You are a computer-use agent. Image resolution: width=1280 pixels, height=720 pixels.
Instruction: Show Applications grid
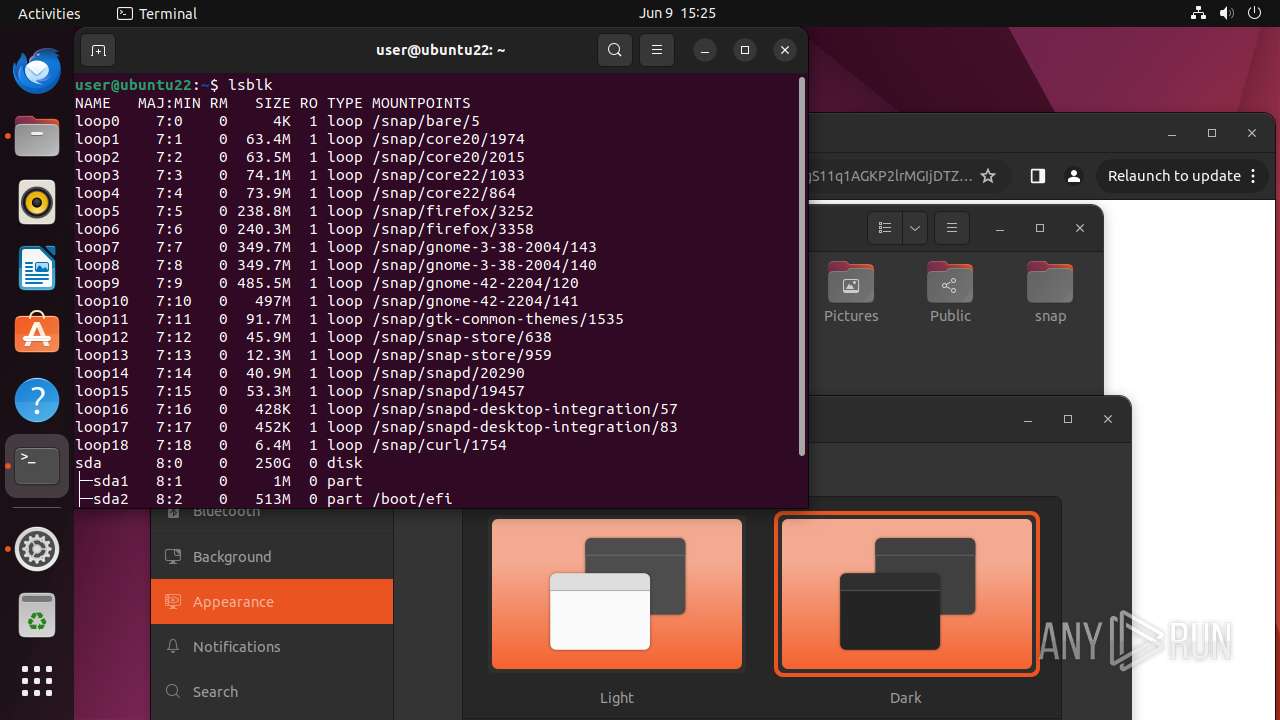pyautogui.click(x=37, y=681)
